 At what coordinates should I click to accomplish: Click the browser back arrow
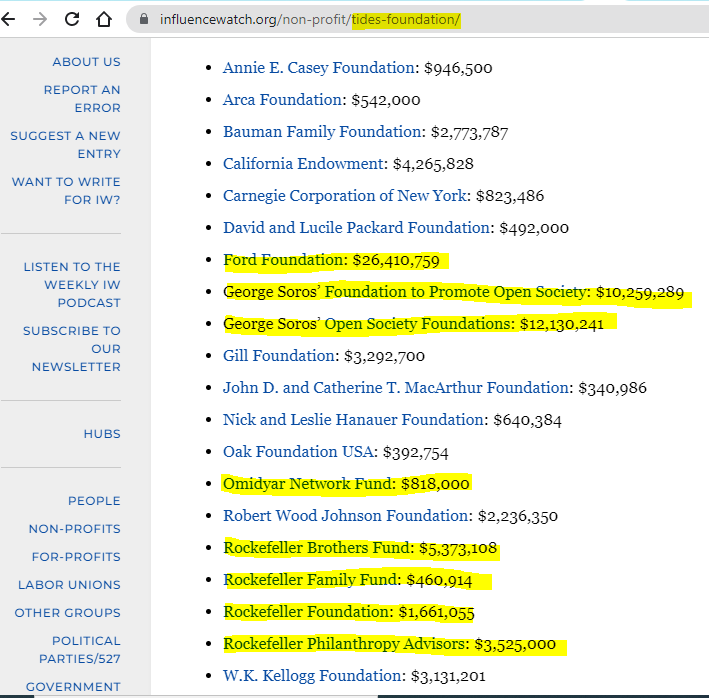pyautogui.click(x=8, y=19)
